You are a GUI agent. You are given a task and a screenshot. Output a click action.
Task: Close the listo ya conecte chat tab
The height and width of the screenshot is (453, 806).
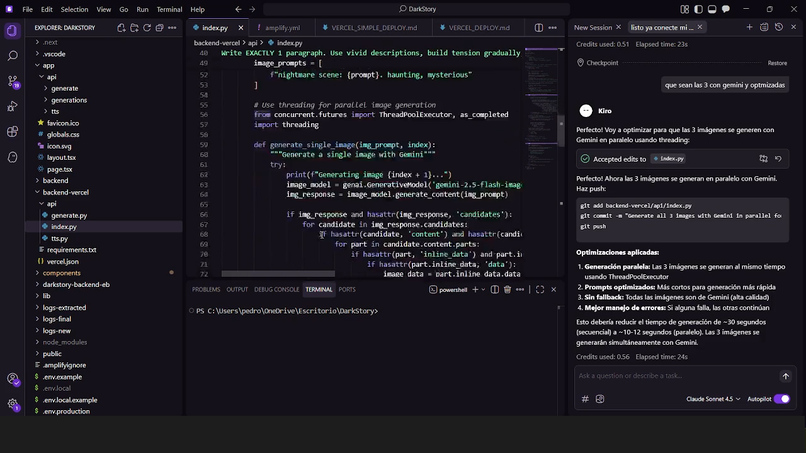click(700, 27)
